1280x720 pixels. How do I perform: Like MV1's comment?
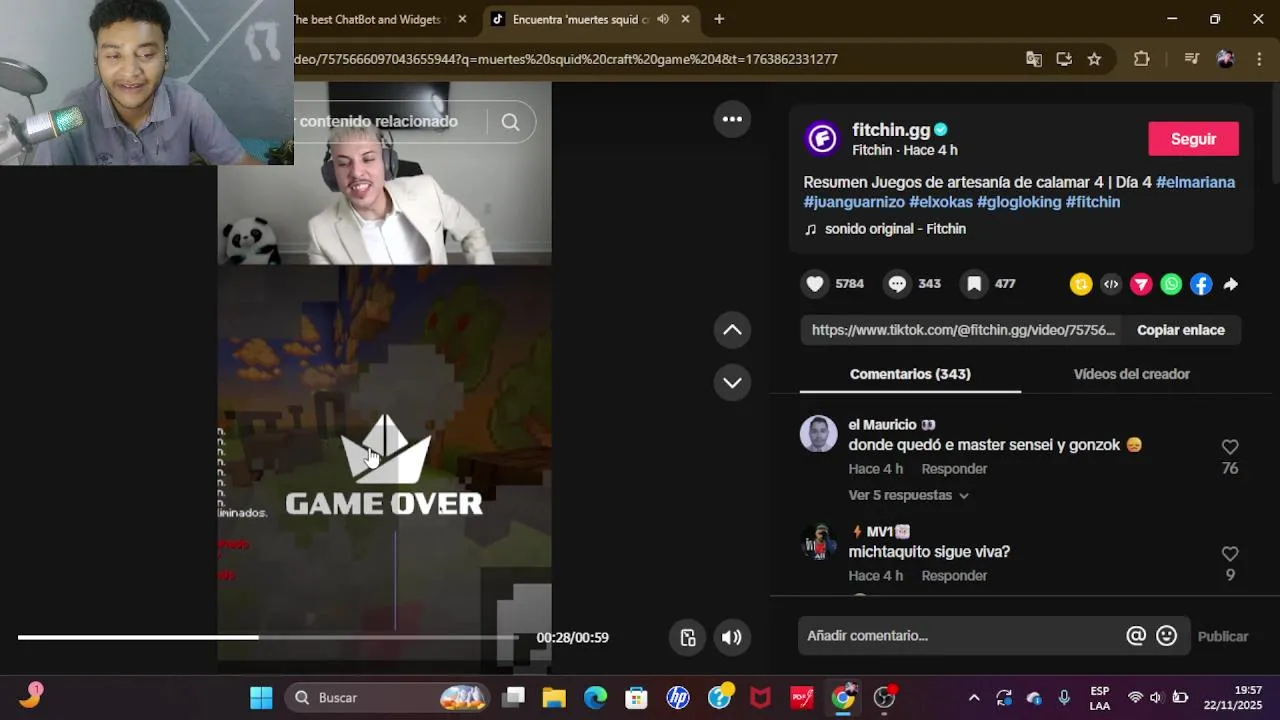pyautogui.click(x=1230, y=554)
